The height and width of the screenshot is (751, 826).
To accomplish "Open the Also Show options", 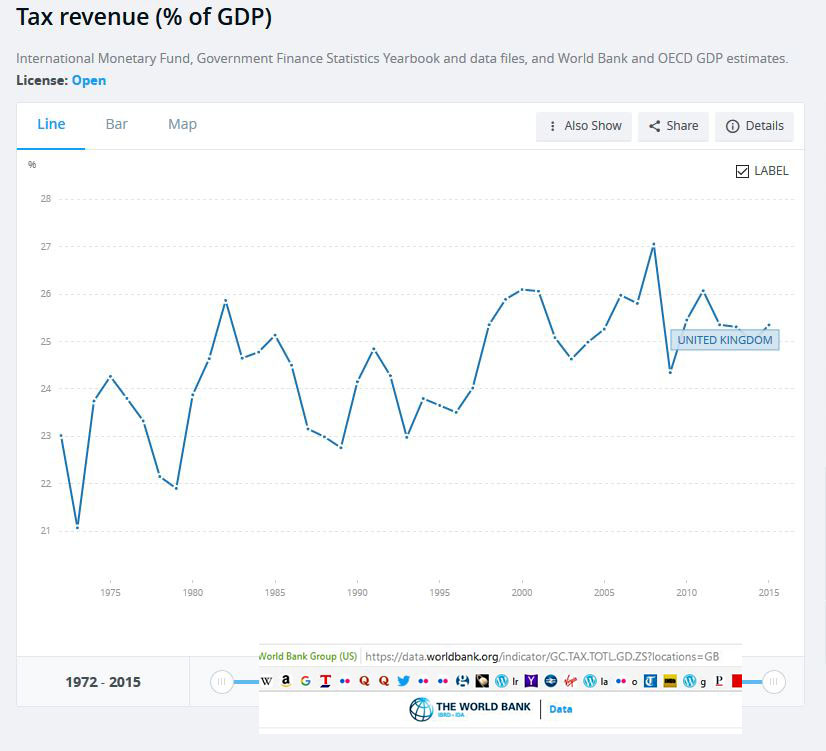I will click(x=584, y=126).
